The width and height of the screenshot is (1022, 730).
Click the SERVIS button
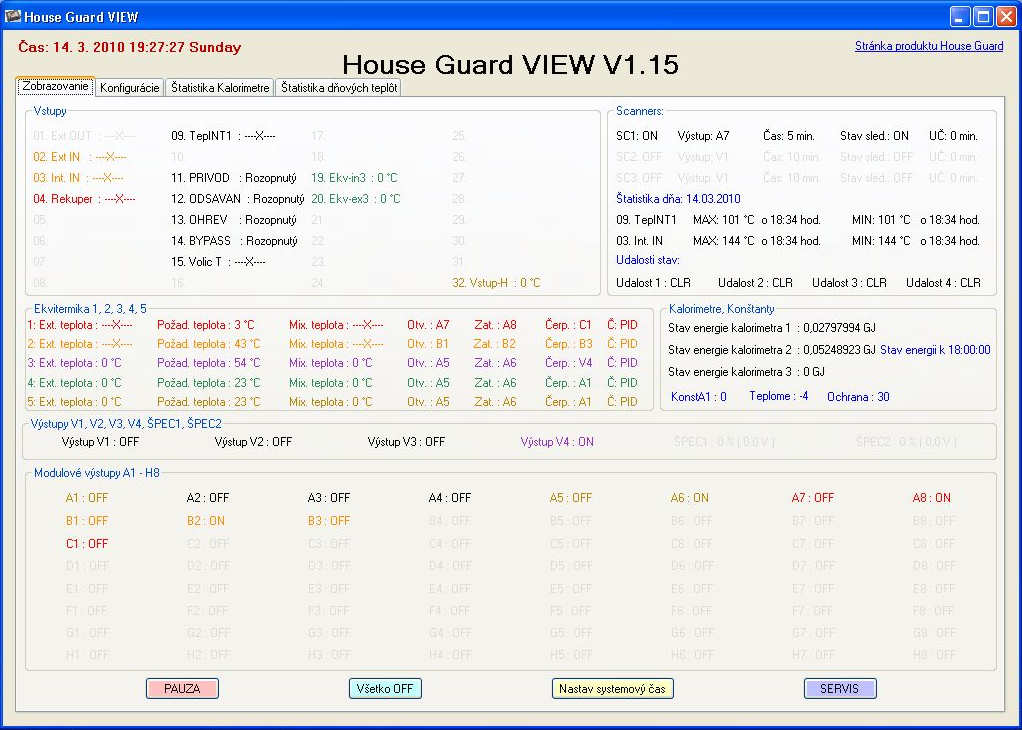[840, 688]
